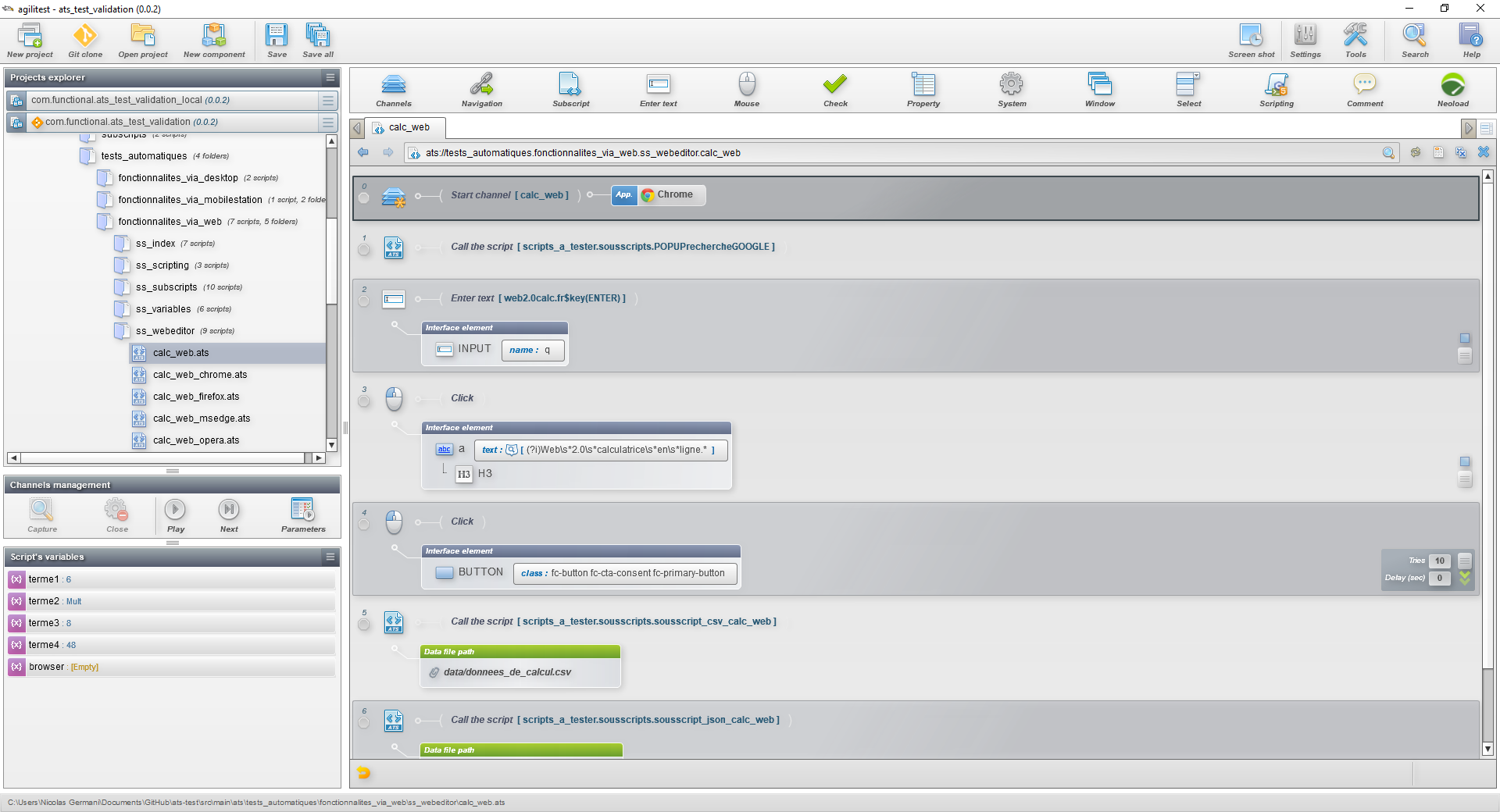
Task: Add a Subscript action
Action: click(x=571, y=90)
